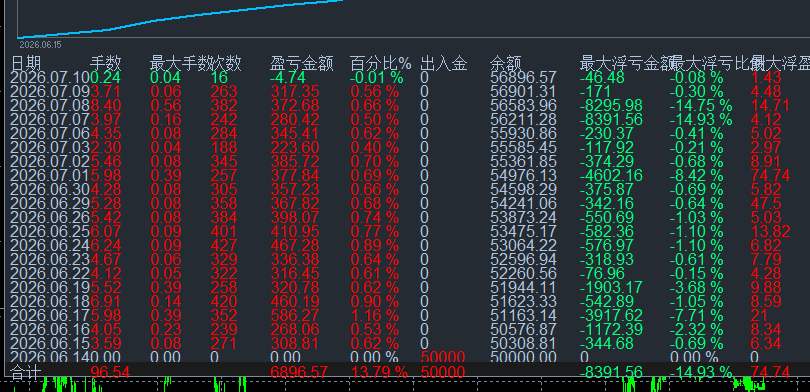Viewport: 810px width, 392px height.
Task: Click the balance value 50000.00
Action: [x=523, y=357]
